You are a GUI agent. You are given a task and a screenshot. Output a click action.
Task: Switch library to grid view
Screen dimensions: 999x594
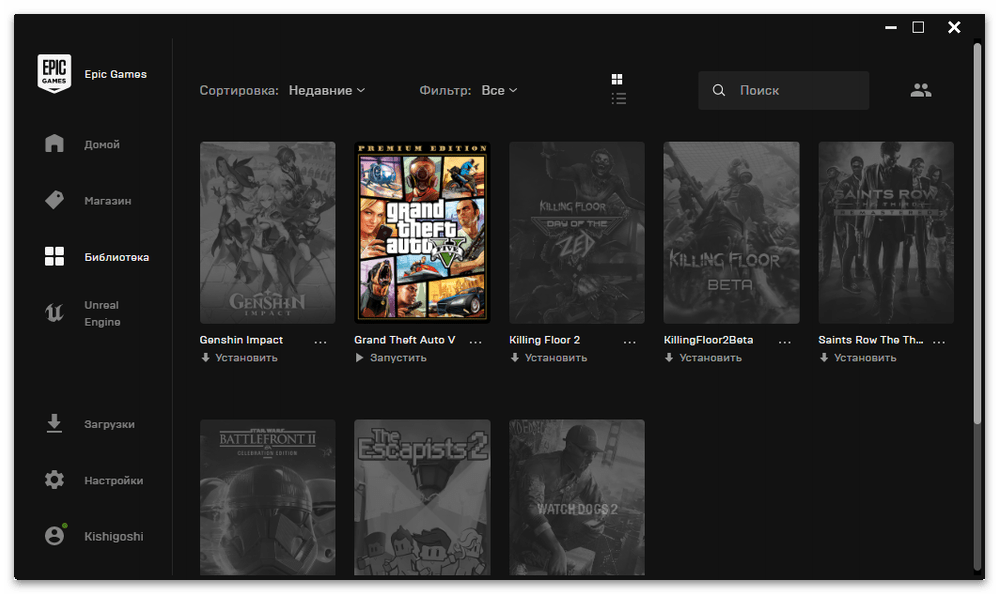point(618,79)
